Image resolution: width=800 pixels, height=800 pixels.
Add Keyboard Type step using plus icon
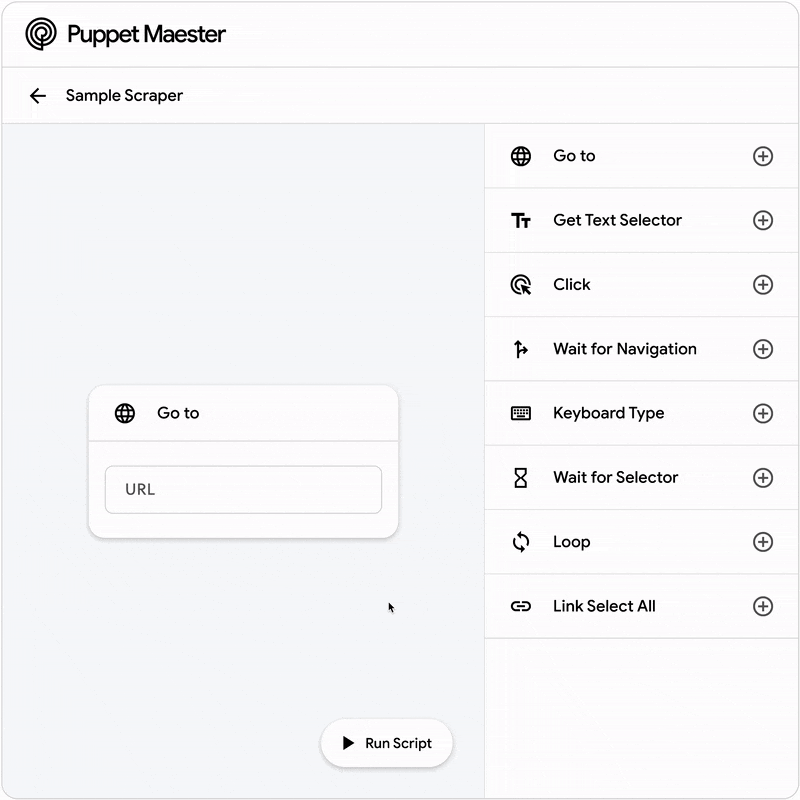tap(763, 413)
